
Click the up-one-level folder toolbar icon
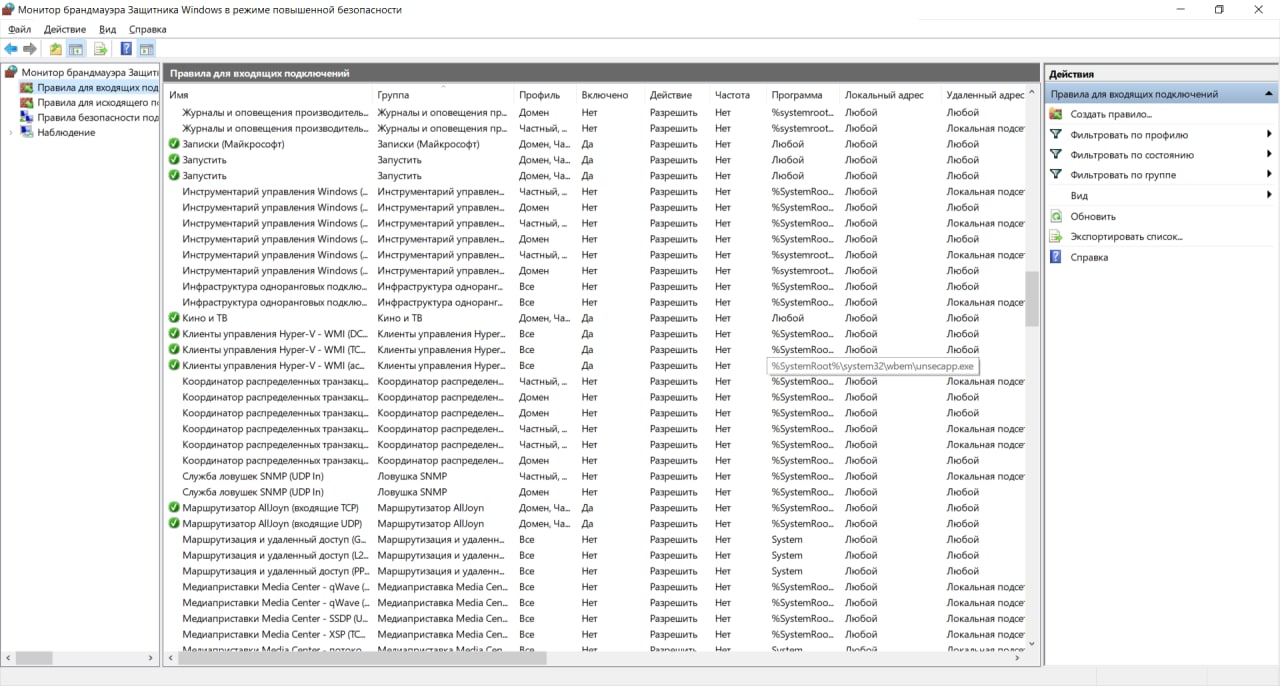point(56,49)
